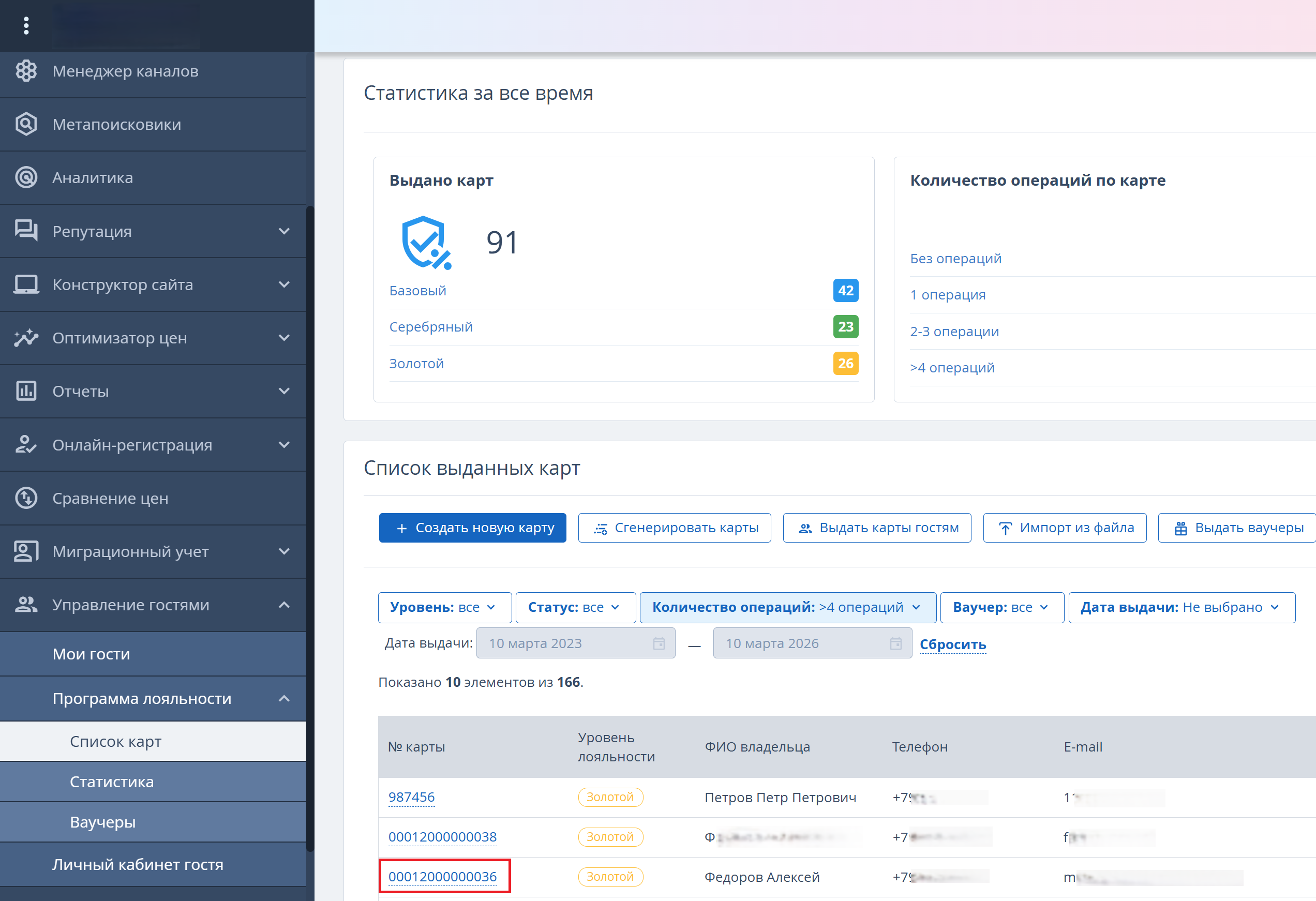
Task: Open Статистика in the sidebar
Action: pyautogui.click(x=112, y=782)
